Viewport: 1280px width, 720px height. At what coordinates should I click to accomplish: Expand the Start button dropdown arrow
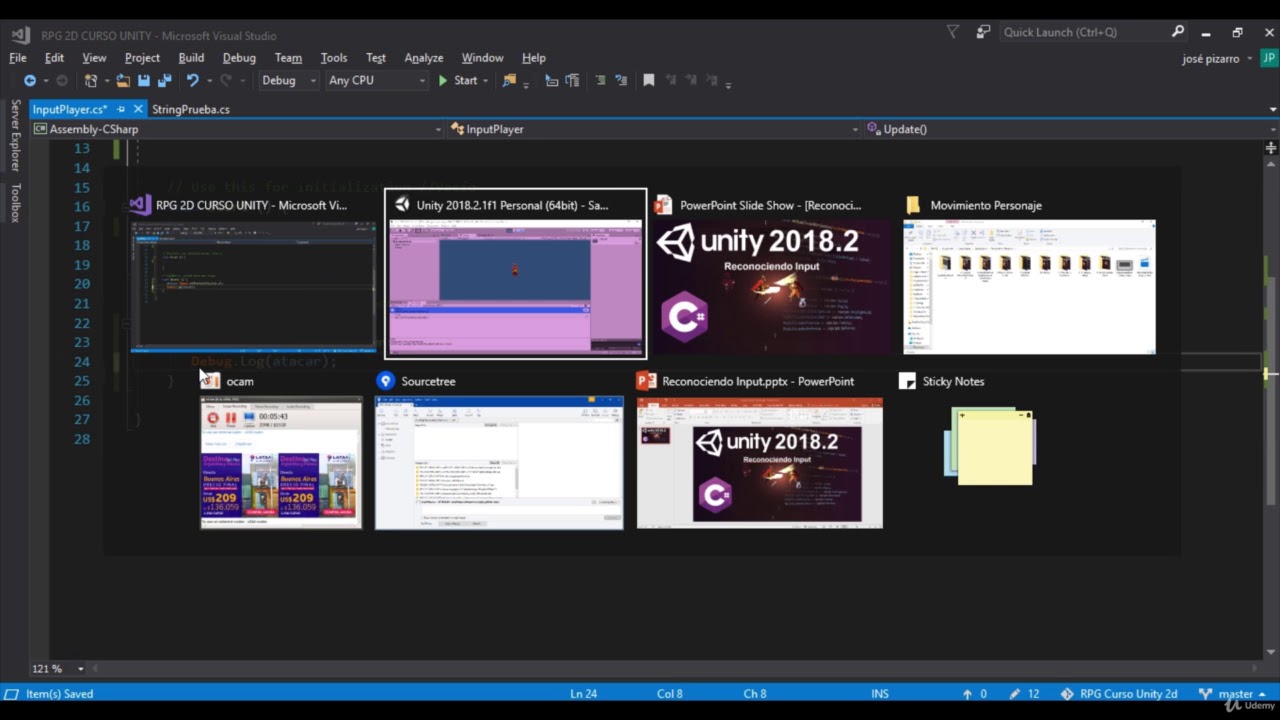486,81
